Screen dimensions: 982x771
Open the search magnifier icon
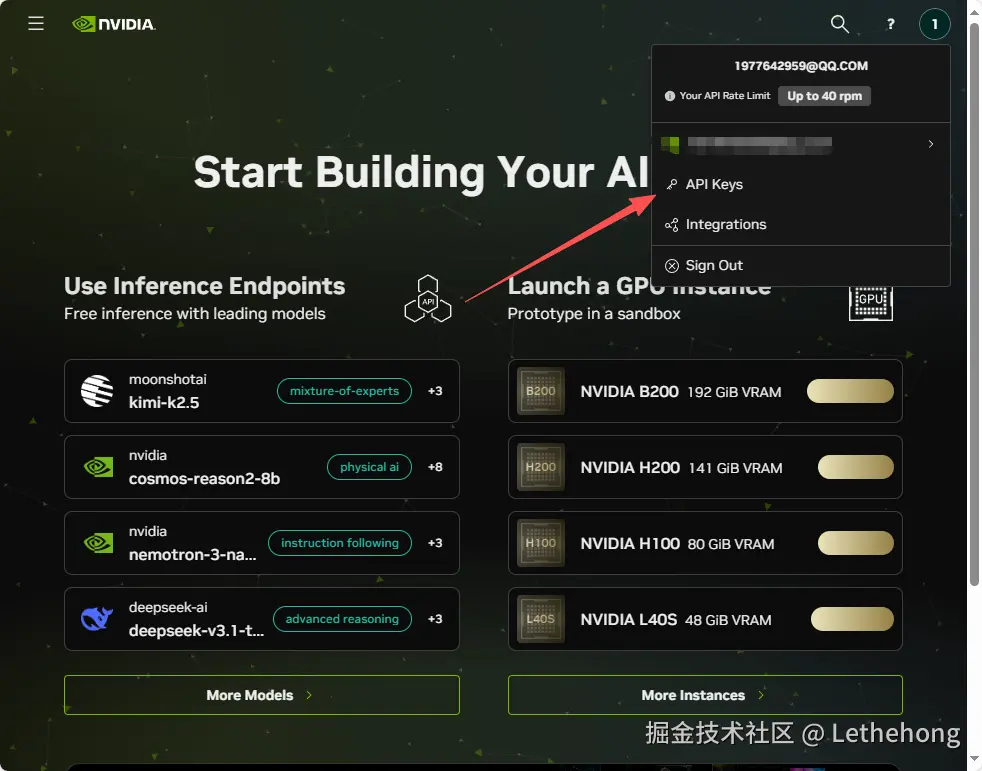[x=839, y=24]
